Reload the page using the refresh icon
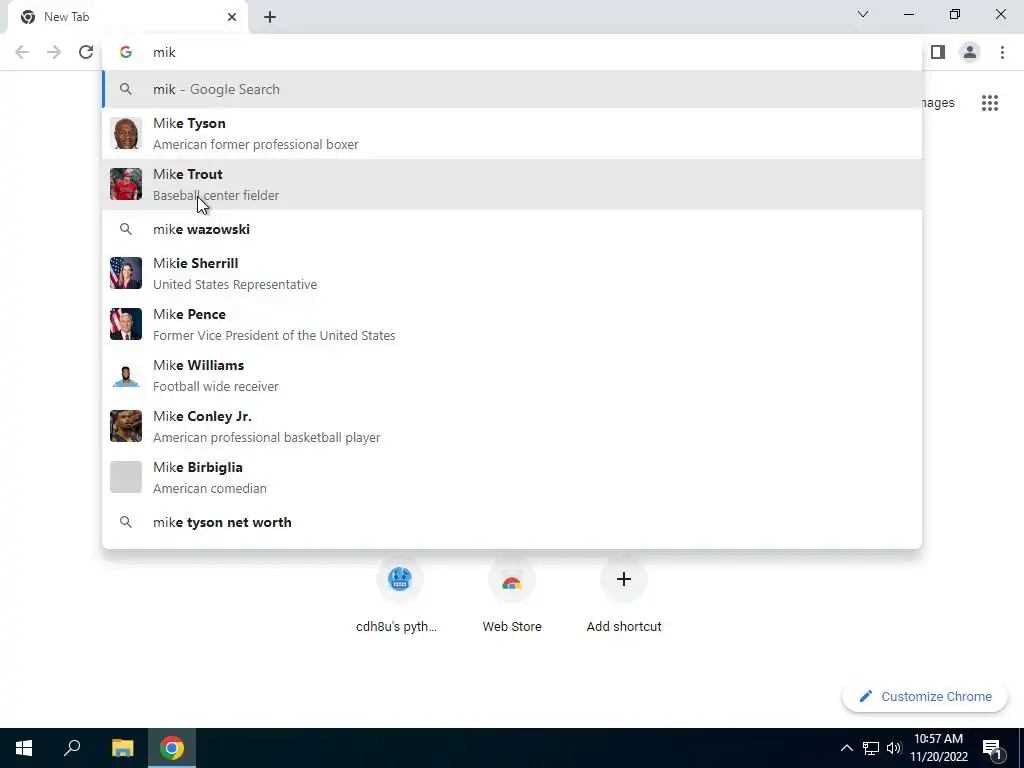Image resolution: width=1024 pixels, height=768 pixels. tap(86, 52)
